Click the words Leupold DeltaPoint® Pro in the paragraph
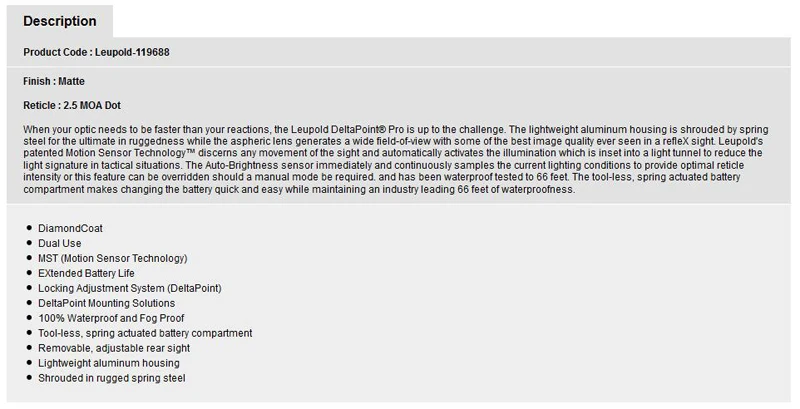 click(347, 130)
